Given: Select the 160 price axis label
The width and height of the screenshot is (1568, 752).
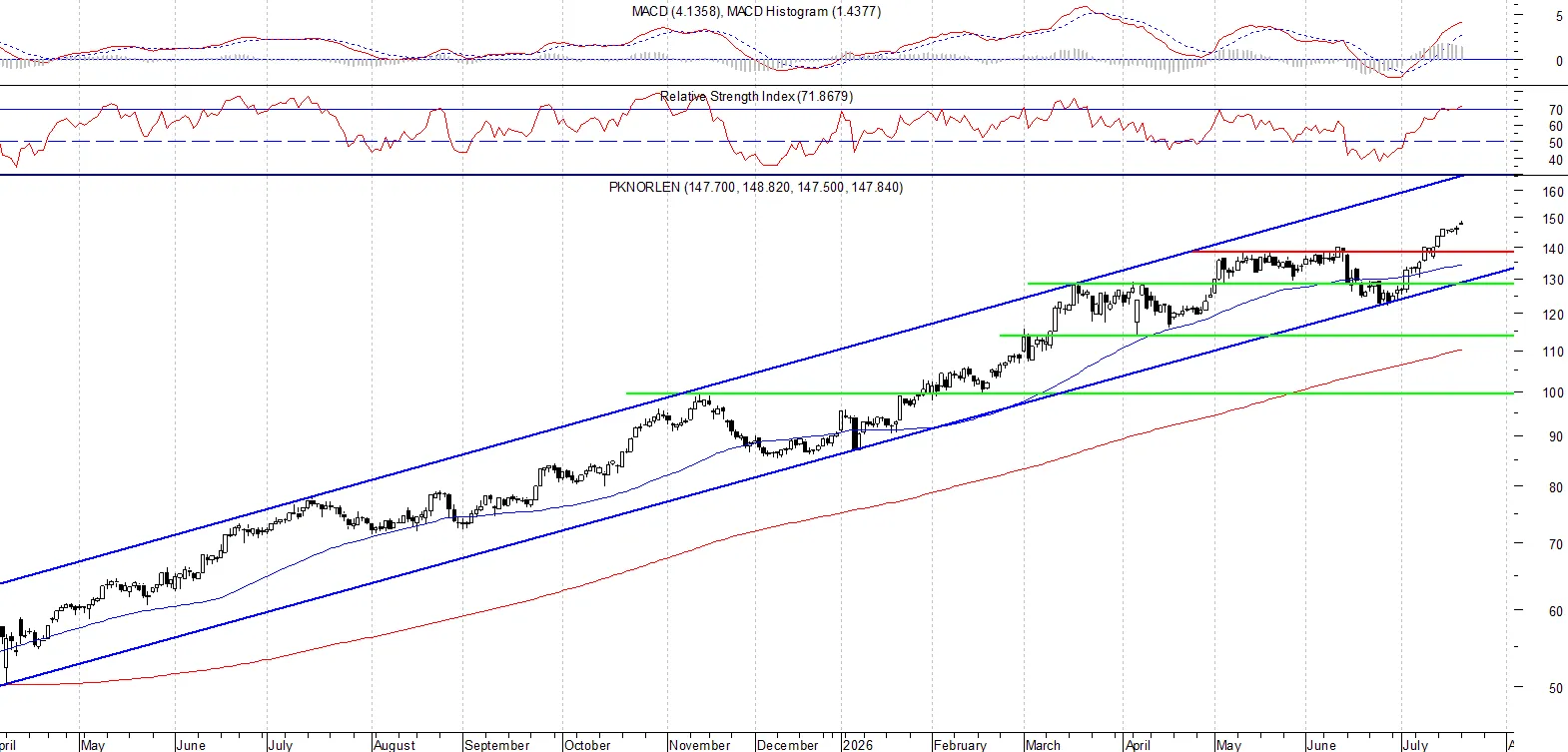Looking at the screenshot, I should coord(1553,192).
